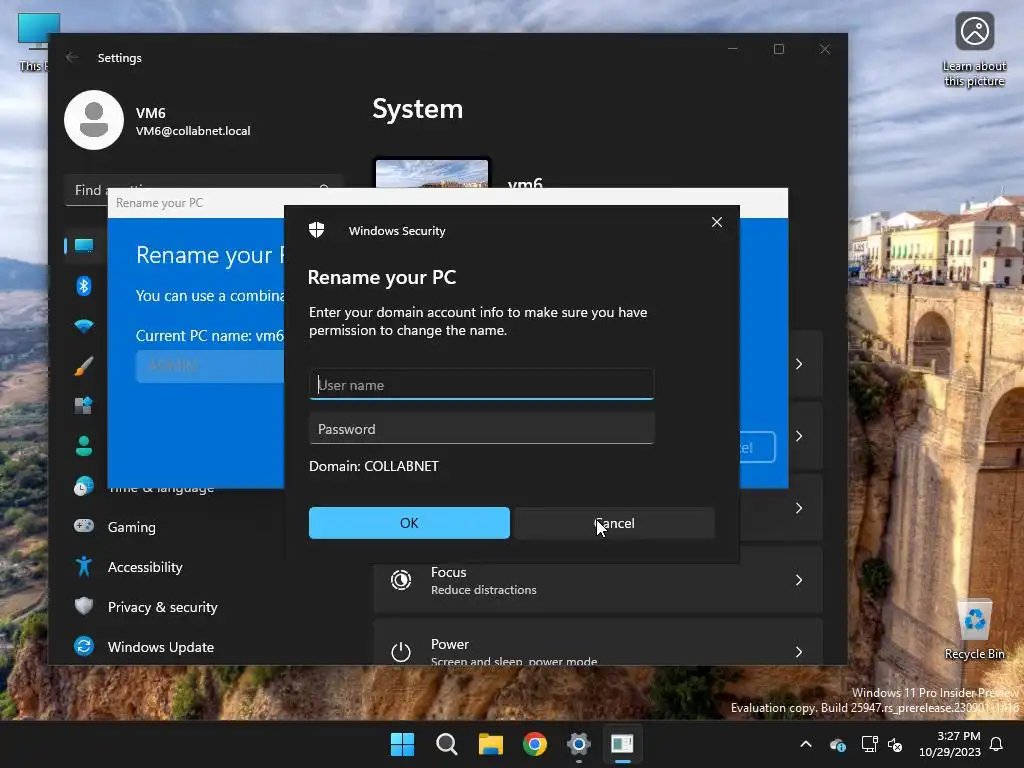Viewport: 1024px width, 768px height.
Task: Click the new PC name field in Rename dialog
Action: (x=210, y=366)
